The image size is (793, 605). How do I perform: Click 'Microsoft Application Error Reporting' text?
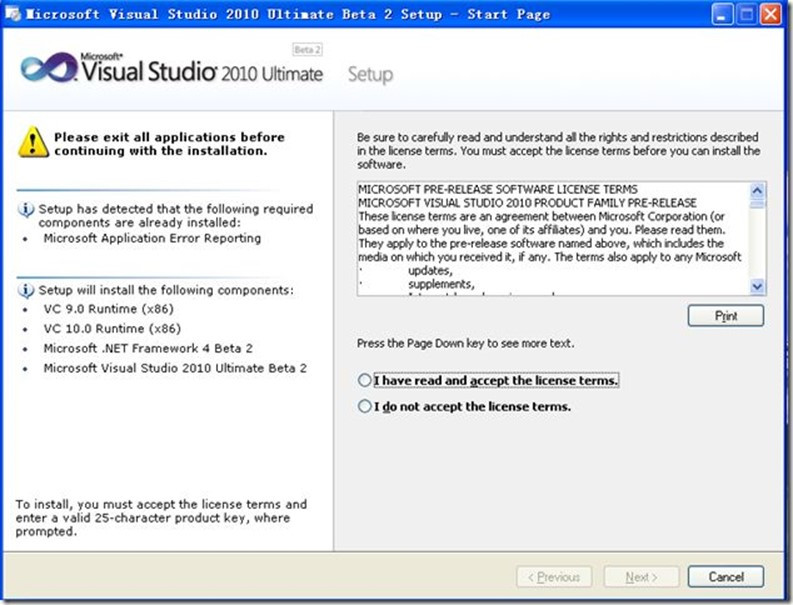[152, 238]
